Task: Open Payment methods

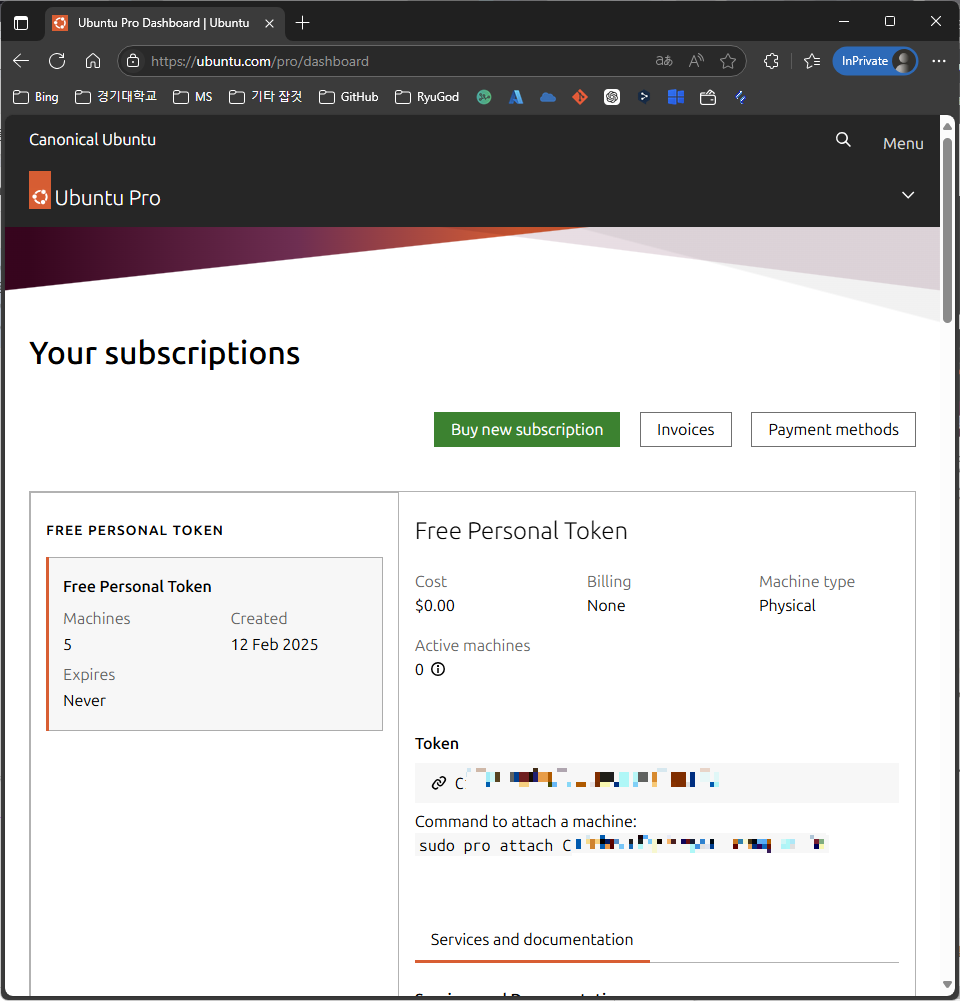Action: click(833, 430)
